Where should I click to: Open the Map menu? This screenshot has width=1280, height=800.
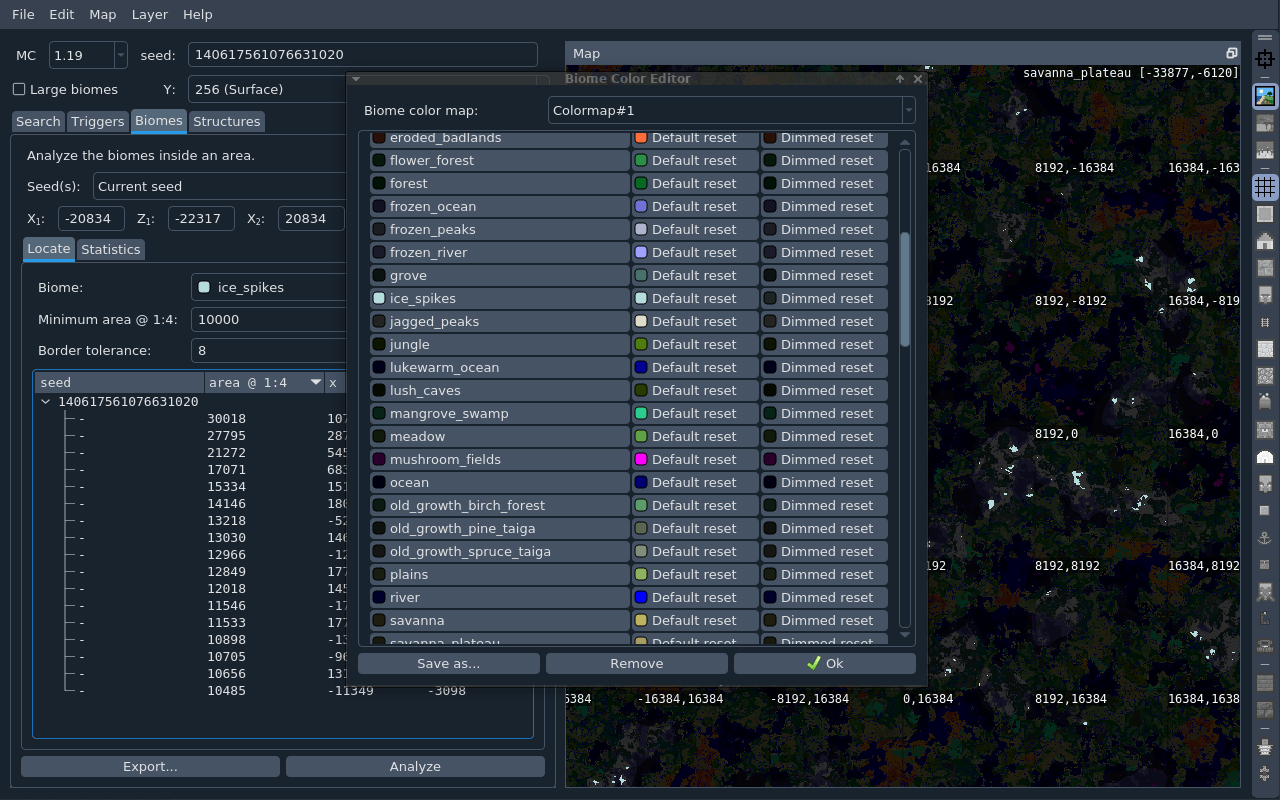(102, 15)
